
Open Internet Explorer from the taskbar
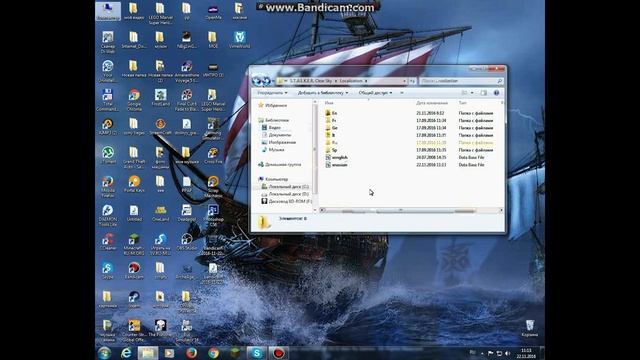tap(126, 353)
